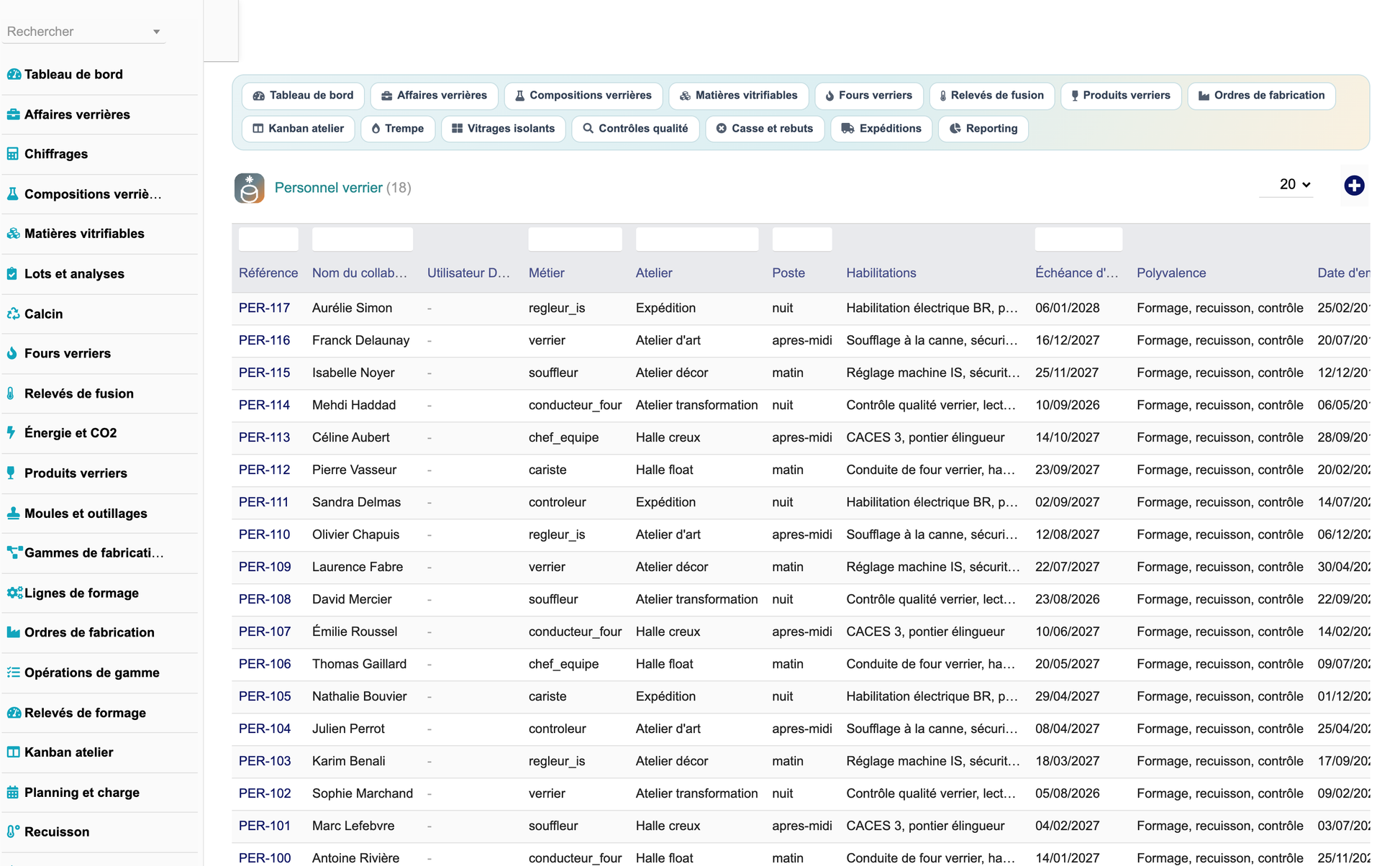
Task: Open the Matières vitrifiables top tab
Action: (739, 96)
